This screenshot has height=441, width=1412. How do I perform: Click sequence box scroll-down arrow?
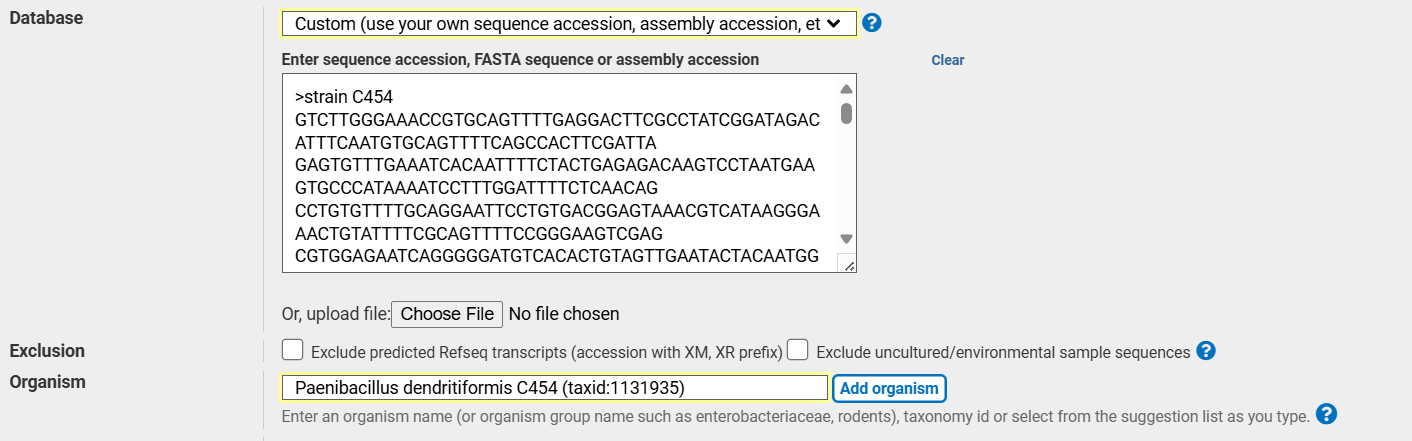coord(846,239)
